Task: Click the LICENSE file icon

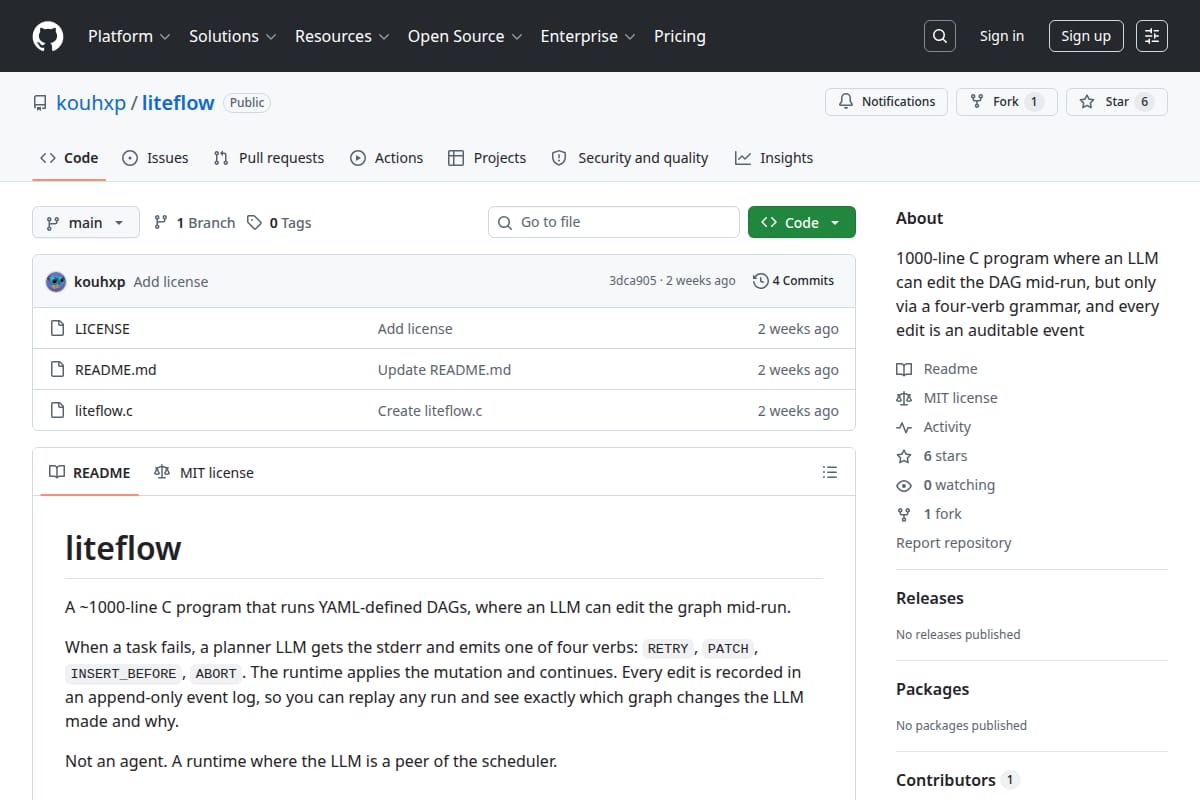Action: coord(57,329)
